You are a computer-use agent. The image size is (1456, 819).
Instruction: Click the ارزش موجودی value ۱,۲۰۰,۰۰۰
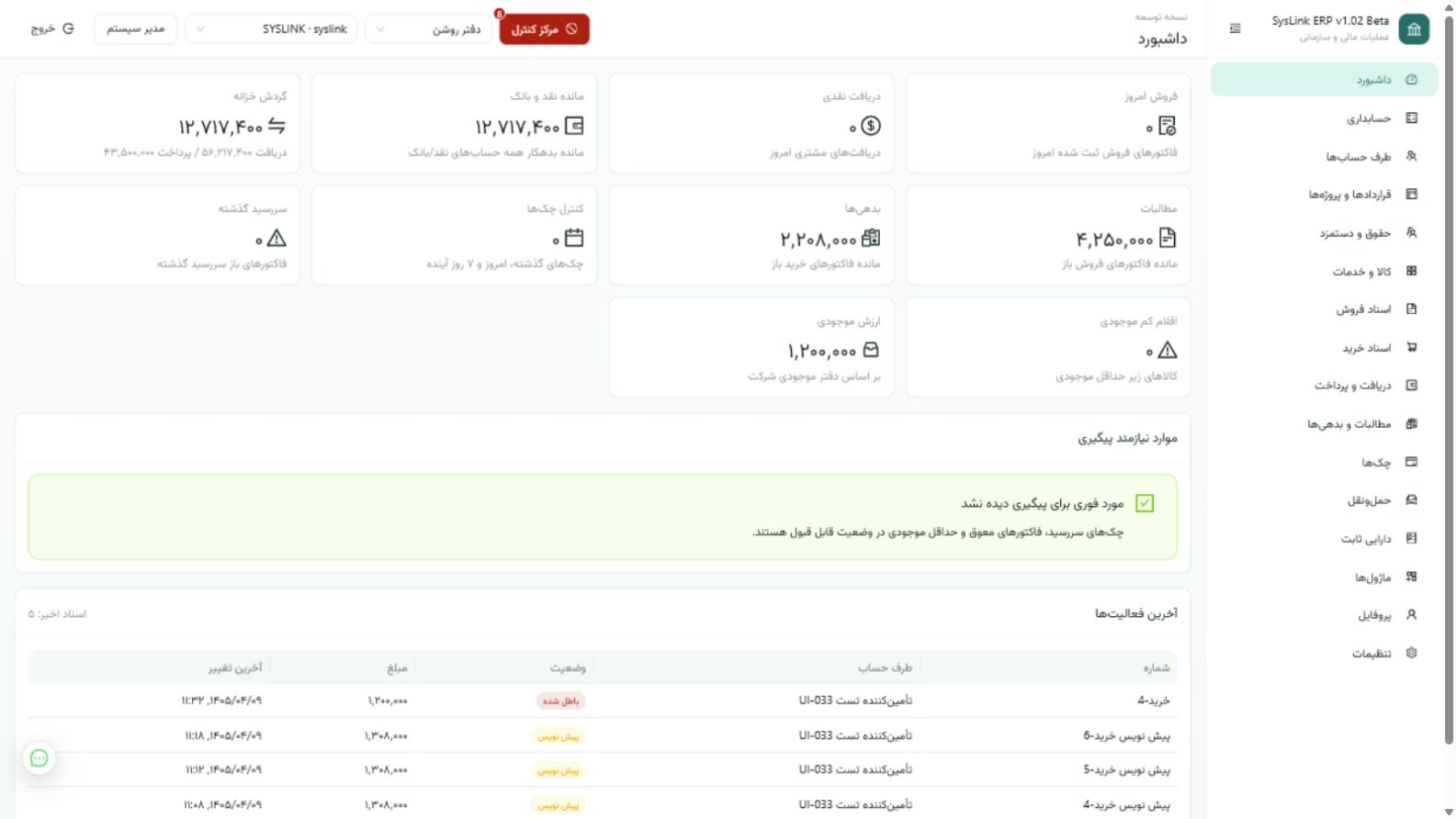pos(821,352)
